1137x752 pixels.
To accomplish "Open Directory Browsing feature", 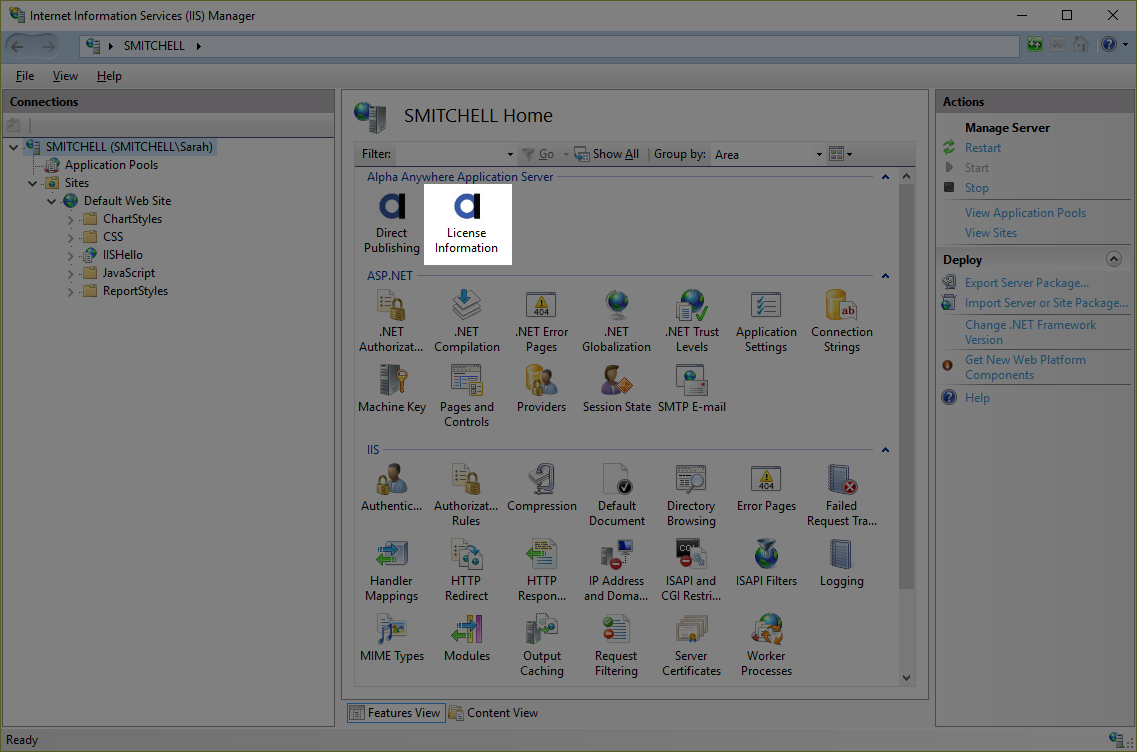I will pos(691,495).
